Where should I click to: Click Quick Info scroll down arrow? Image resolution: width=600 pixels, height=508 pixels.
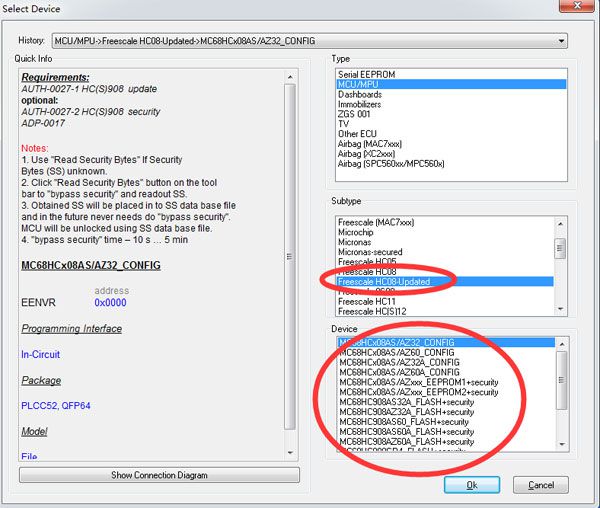[x=290, y=453]
